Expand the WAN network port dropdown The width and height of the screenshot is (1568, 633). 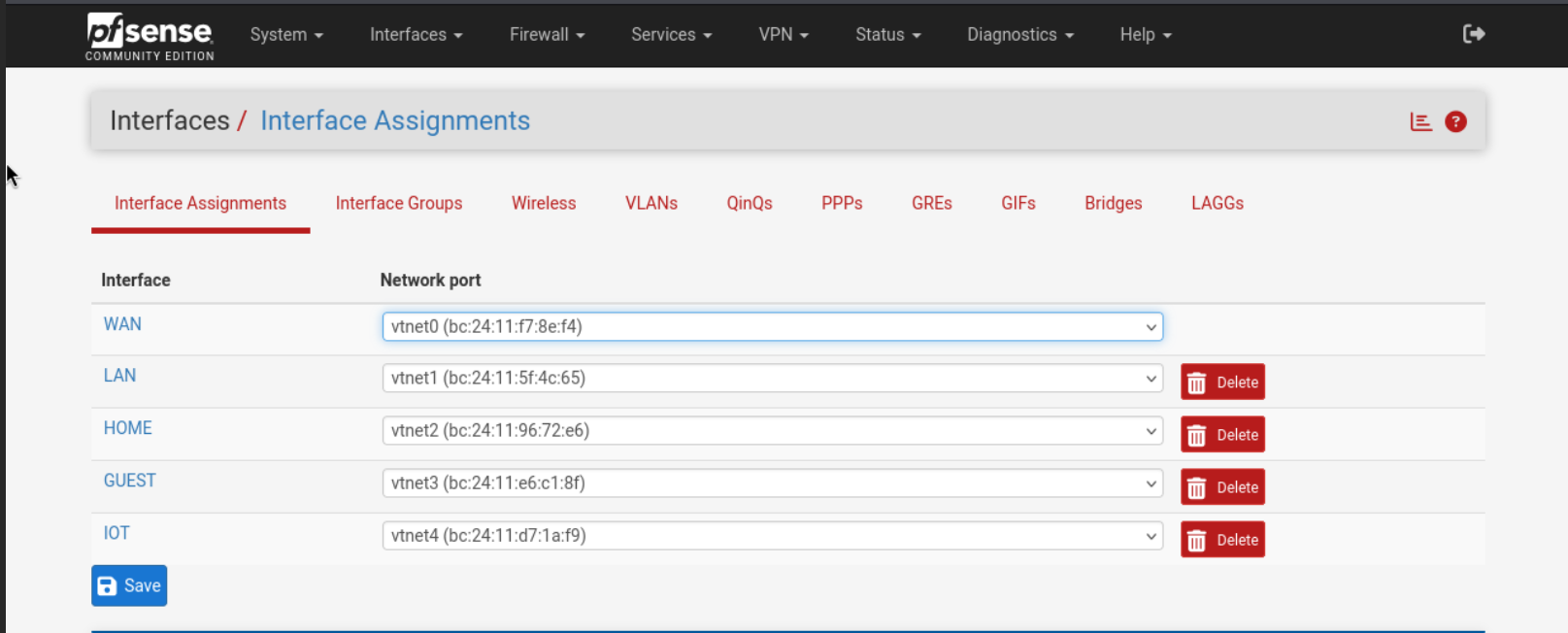(773, 326)
